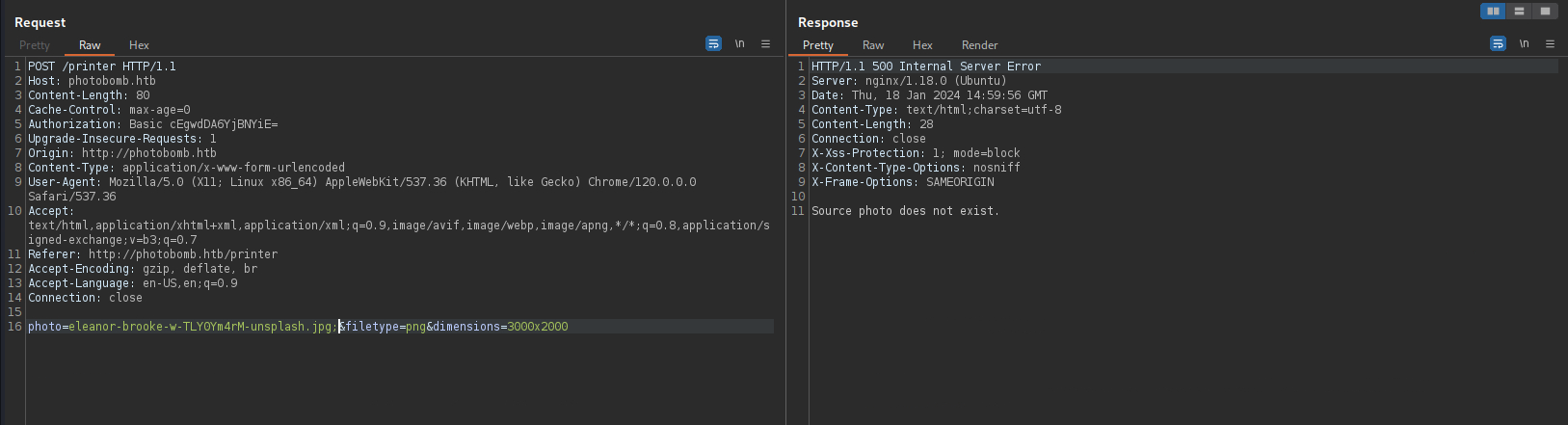Switch to Hex tab in Request panel

point(139,45)
